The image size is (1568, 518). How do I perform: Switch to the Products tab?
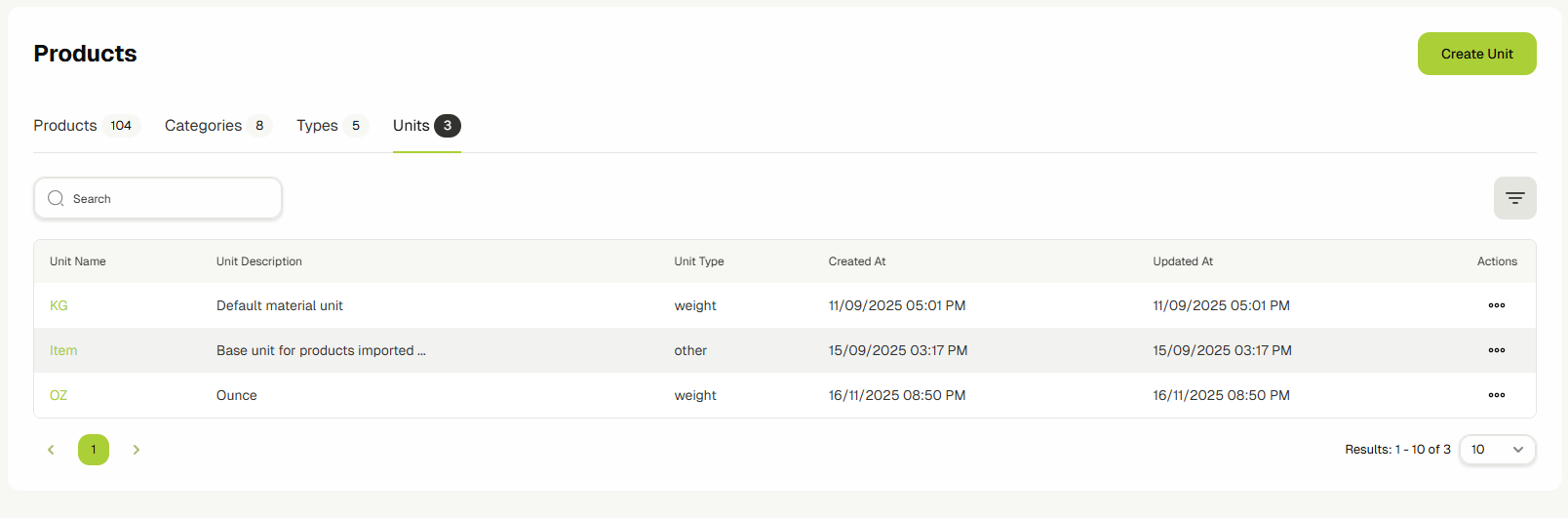[x=65, y=126]
